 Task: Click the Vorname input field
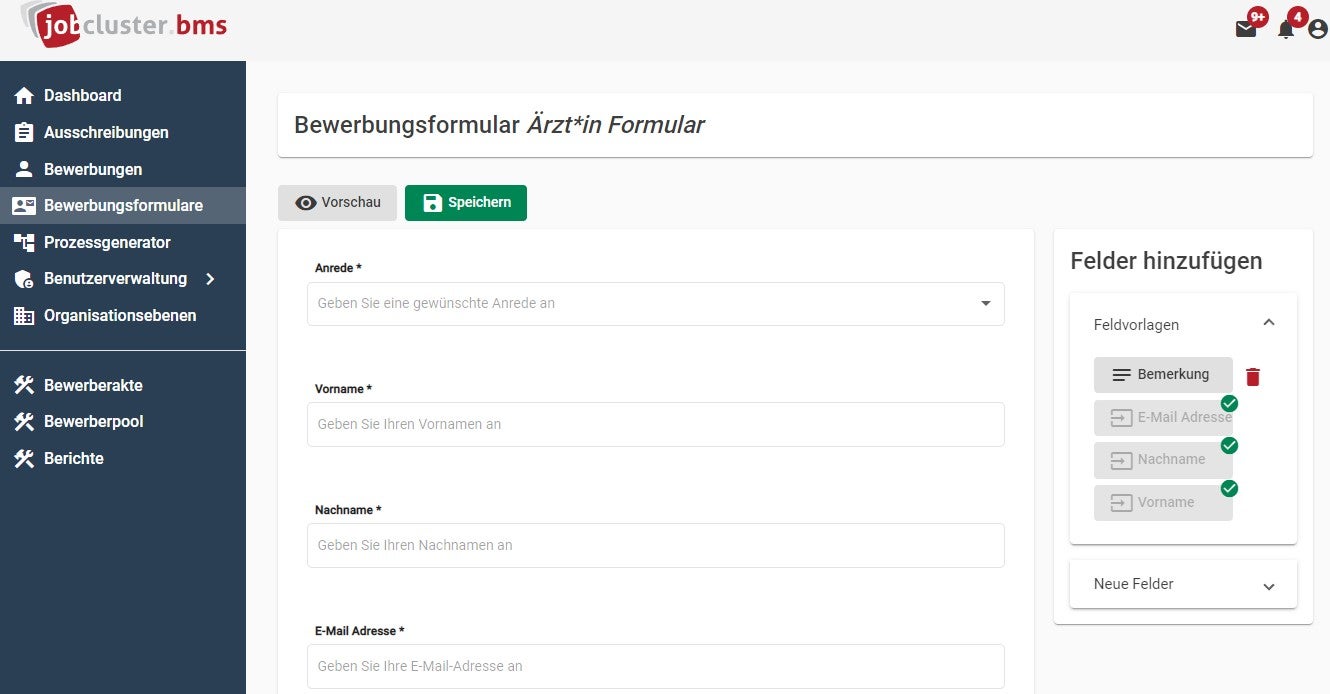click(655, 424)
